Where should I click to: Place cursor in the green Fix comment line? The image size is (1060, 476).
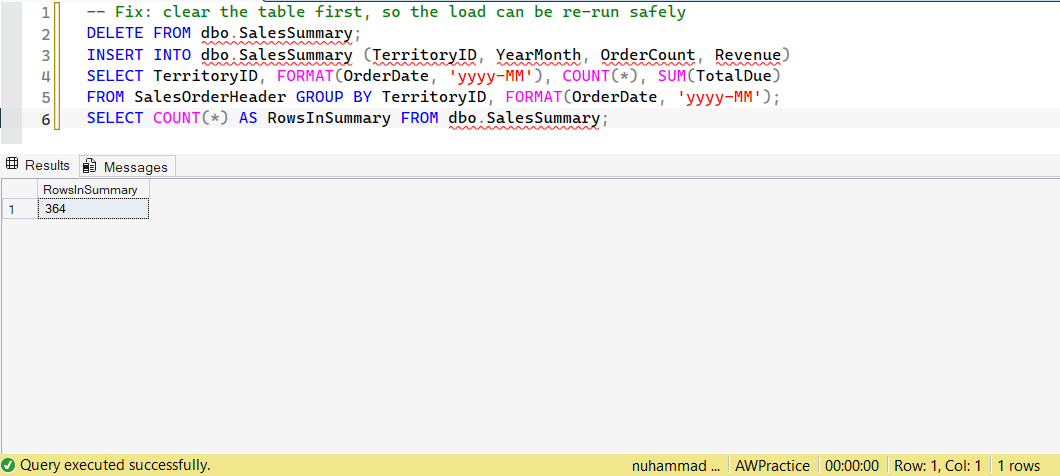pos(386,12)
